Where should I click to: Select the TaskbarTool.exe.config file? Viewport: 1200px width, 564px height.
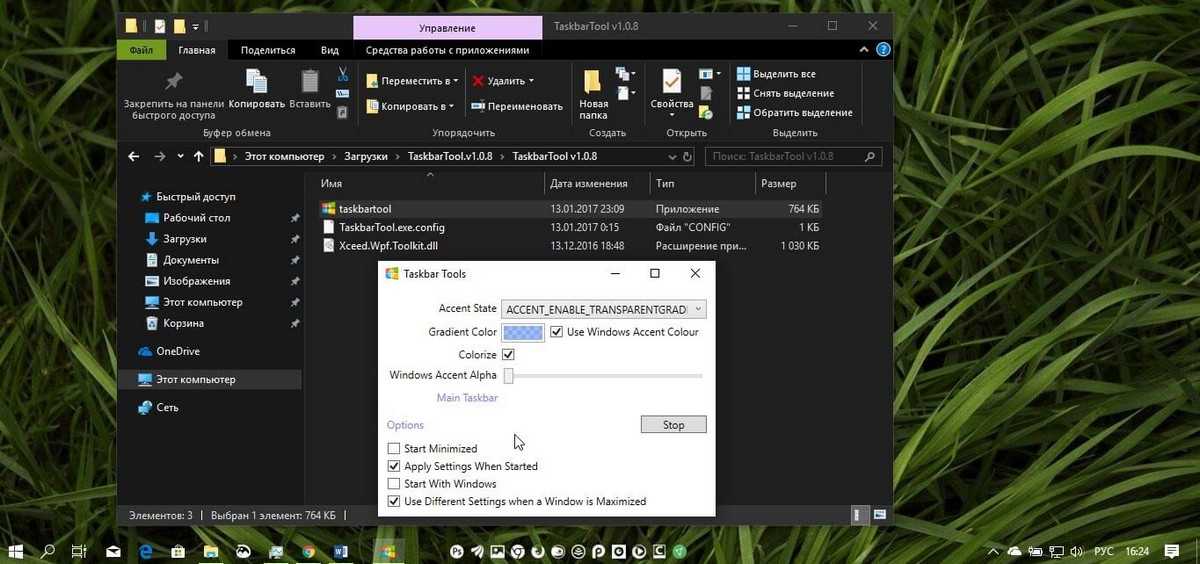click(x=391, y=227)
